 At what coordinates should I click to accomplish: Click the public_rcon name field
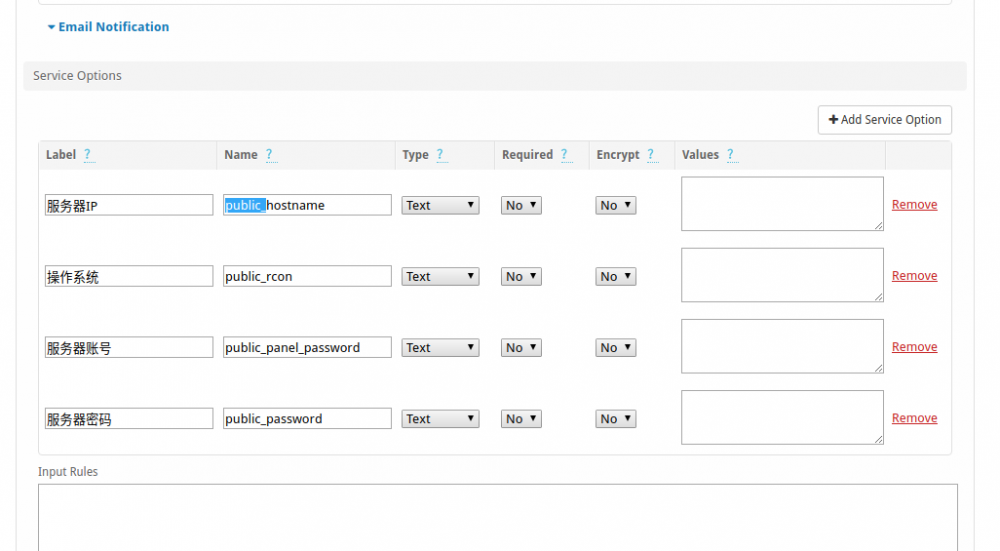(x=307, y=276)
